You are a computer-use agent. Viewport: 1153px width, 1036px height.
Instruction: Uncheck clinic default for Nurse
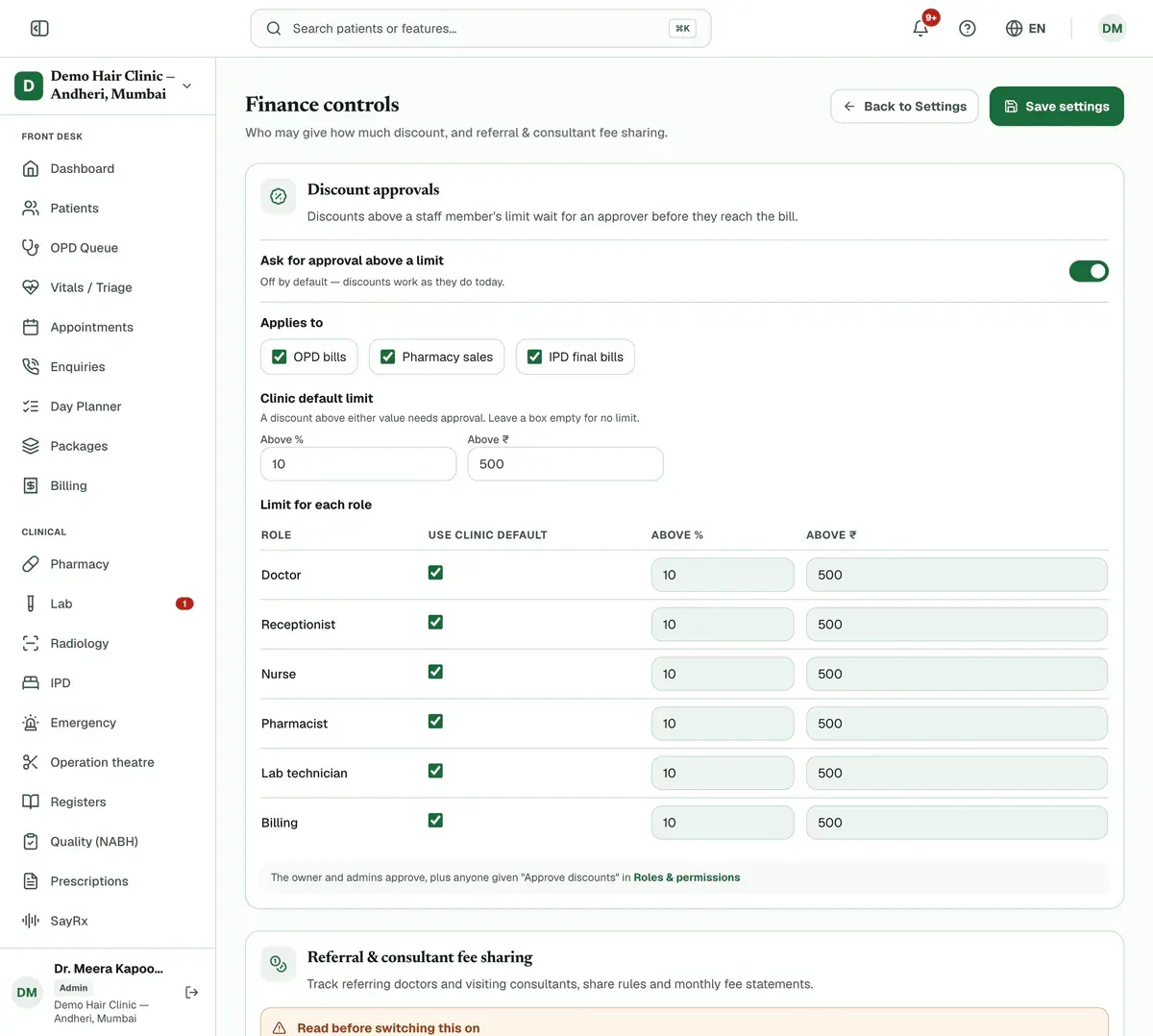click(x=435, y=672)
